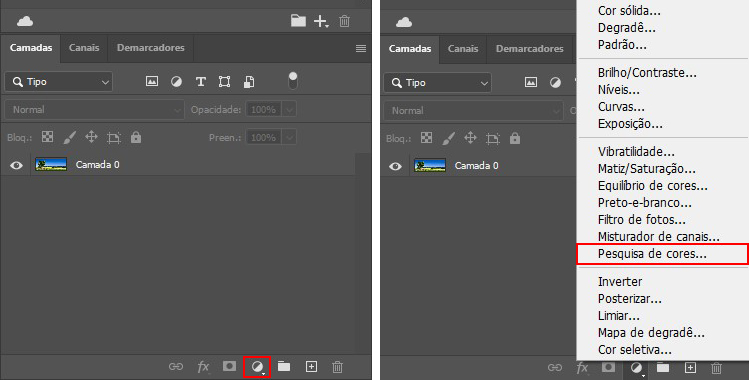
Task: Click the add layer mask icon in the left panel
Action: coord(229,366)
